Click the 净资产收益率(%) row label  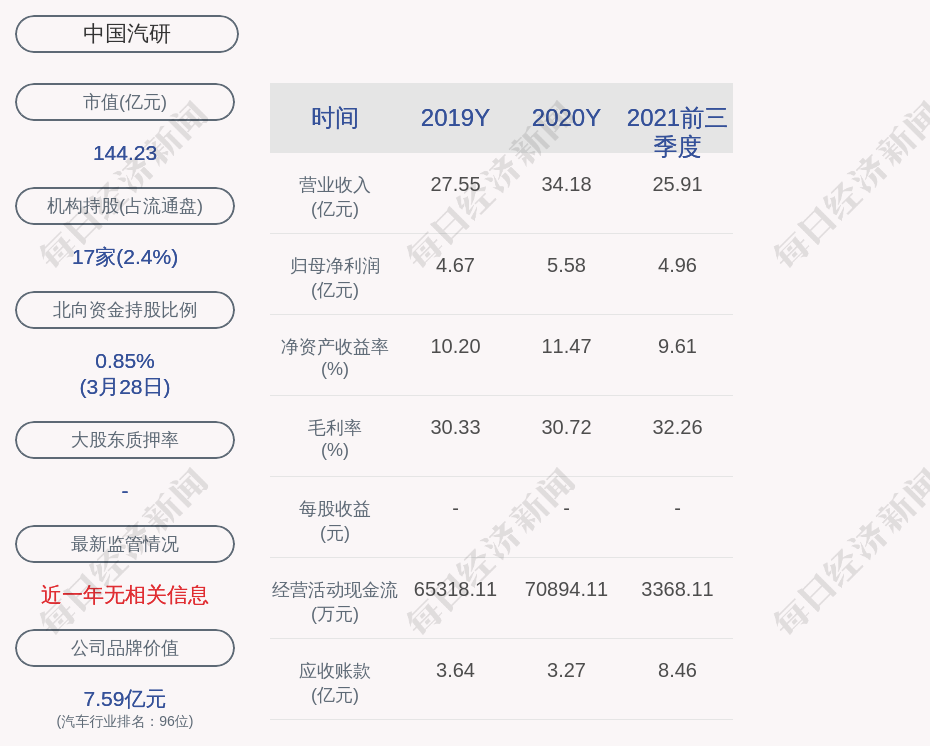point(335,358)
